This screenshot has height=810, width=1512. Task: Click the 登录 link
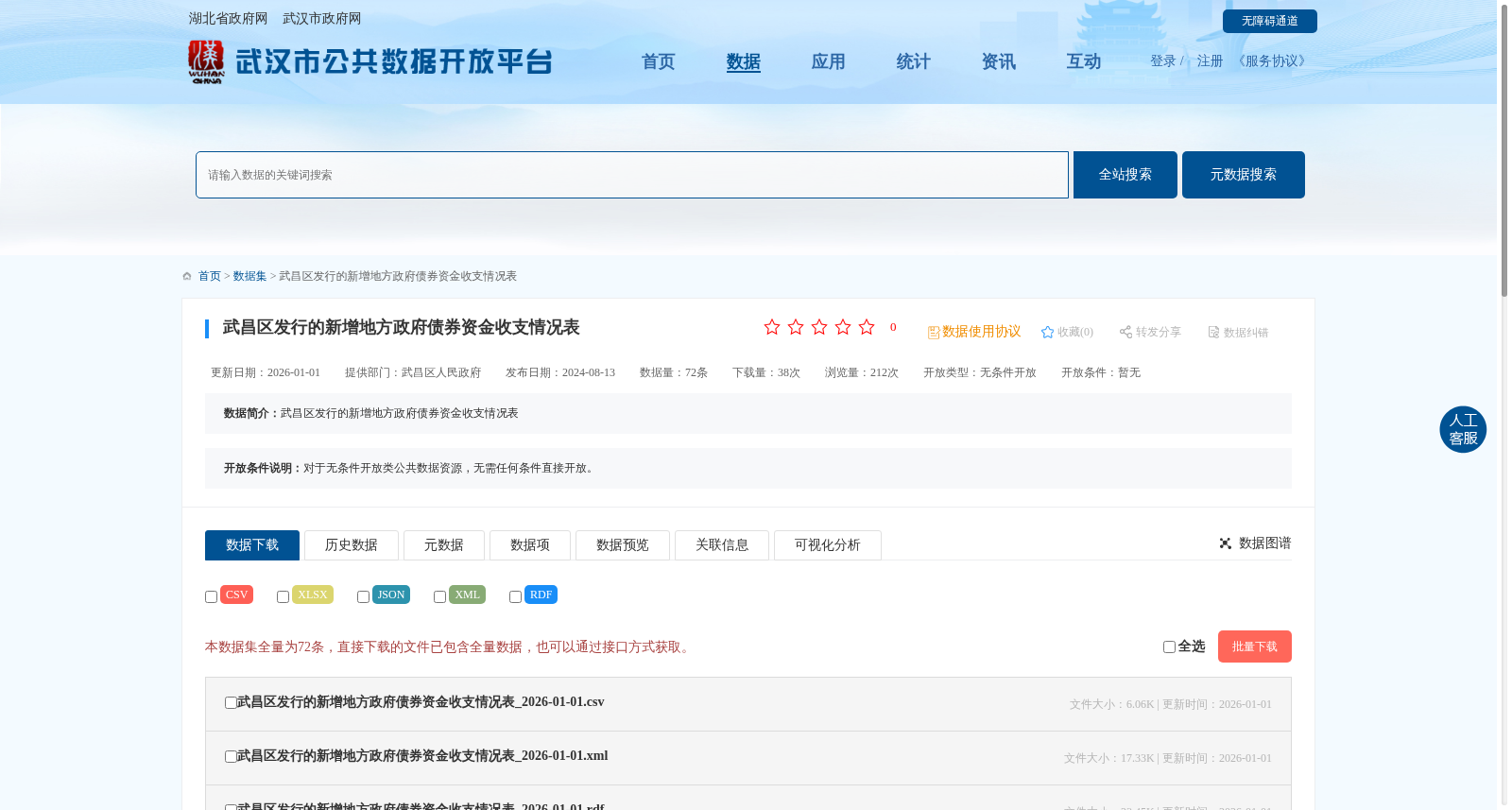click(1163, 60)
